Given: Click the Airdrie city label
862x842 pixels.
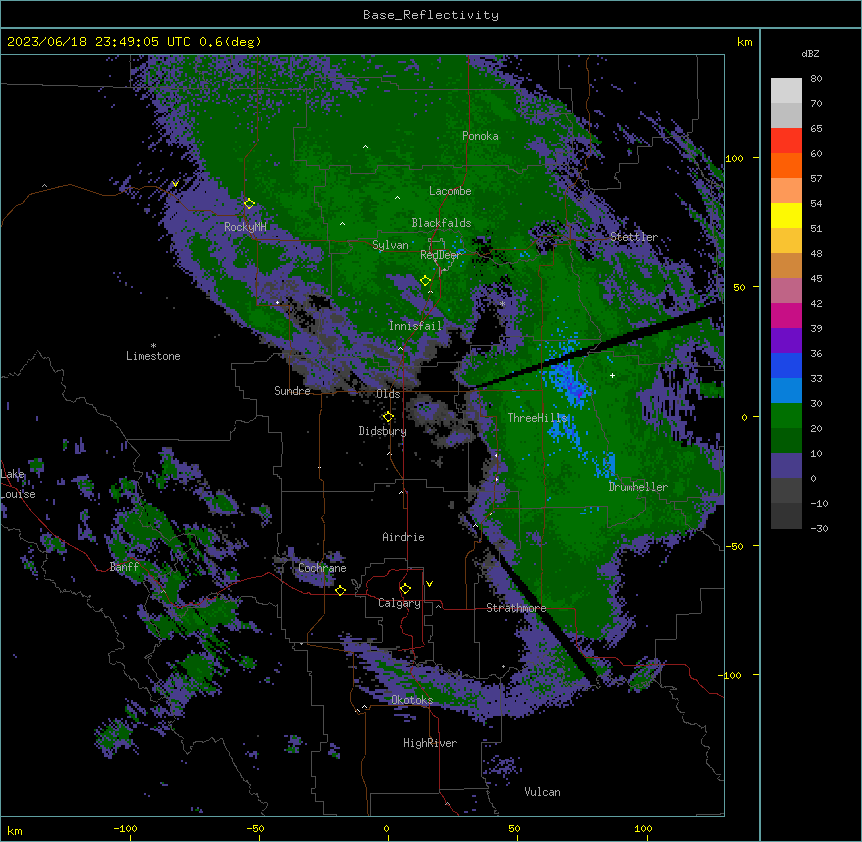Looking at the screenshot, I should pos(404,537).
